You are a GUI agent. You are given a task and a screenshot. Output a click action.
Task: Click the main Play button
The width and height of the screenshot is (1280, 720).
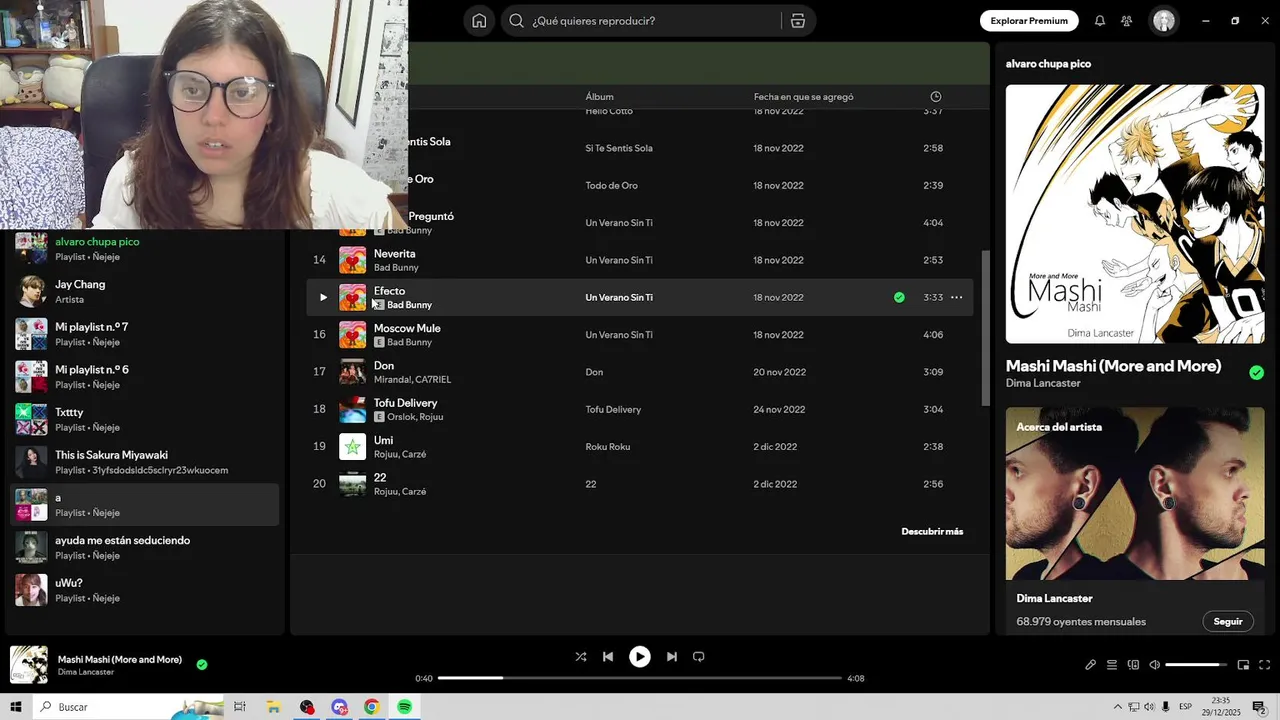(x=639, y=657)
